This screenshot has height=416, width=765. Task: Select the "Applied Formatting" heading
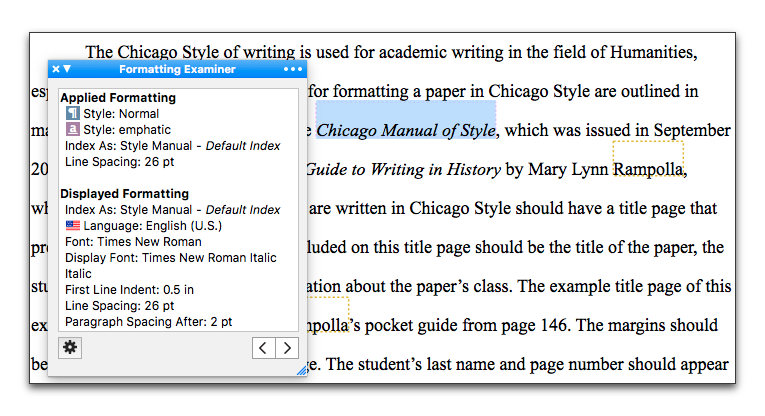[x=118, y=98]
